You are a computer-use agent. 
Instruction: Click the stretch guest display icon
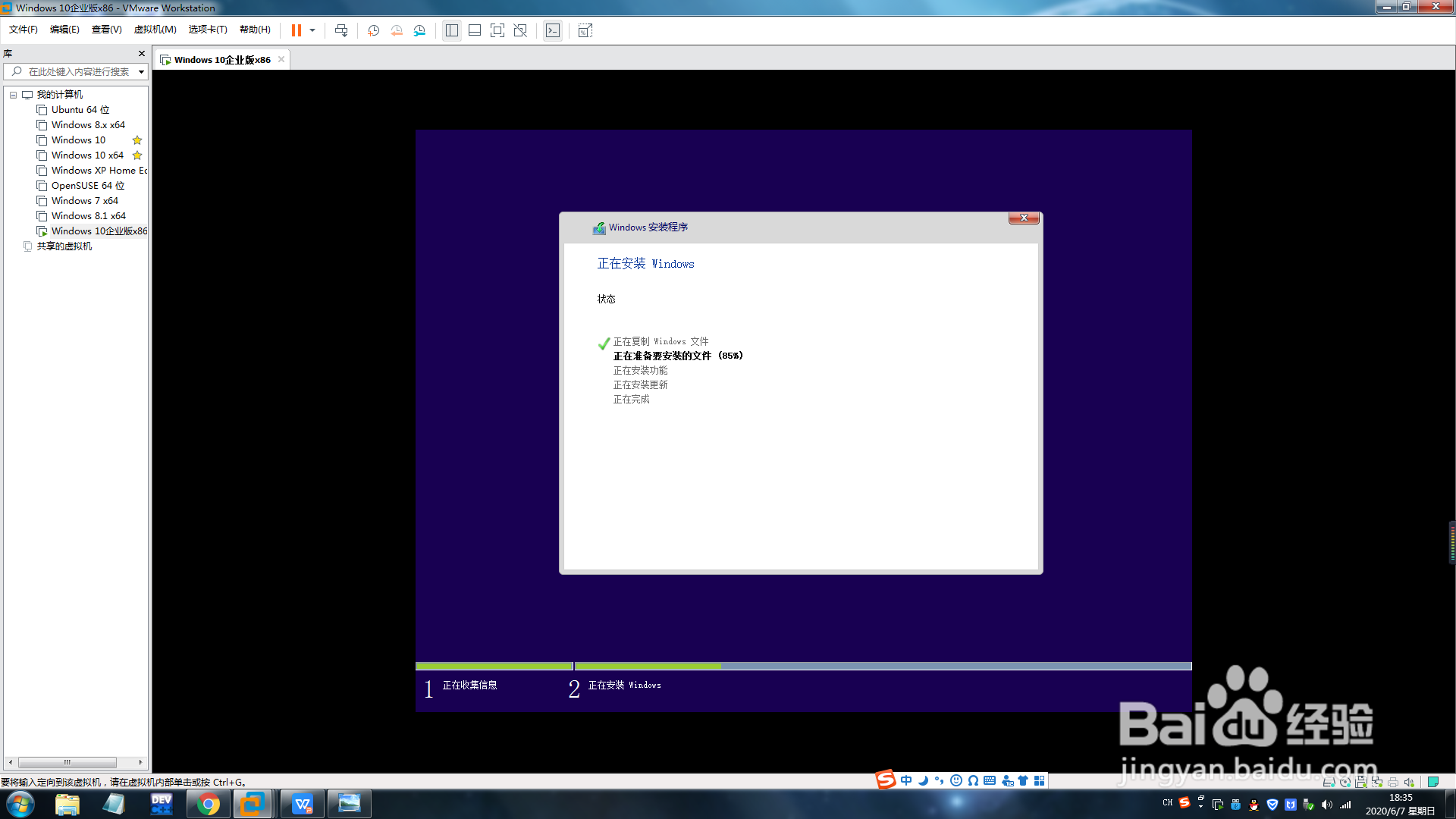(x=585, y=30)
